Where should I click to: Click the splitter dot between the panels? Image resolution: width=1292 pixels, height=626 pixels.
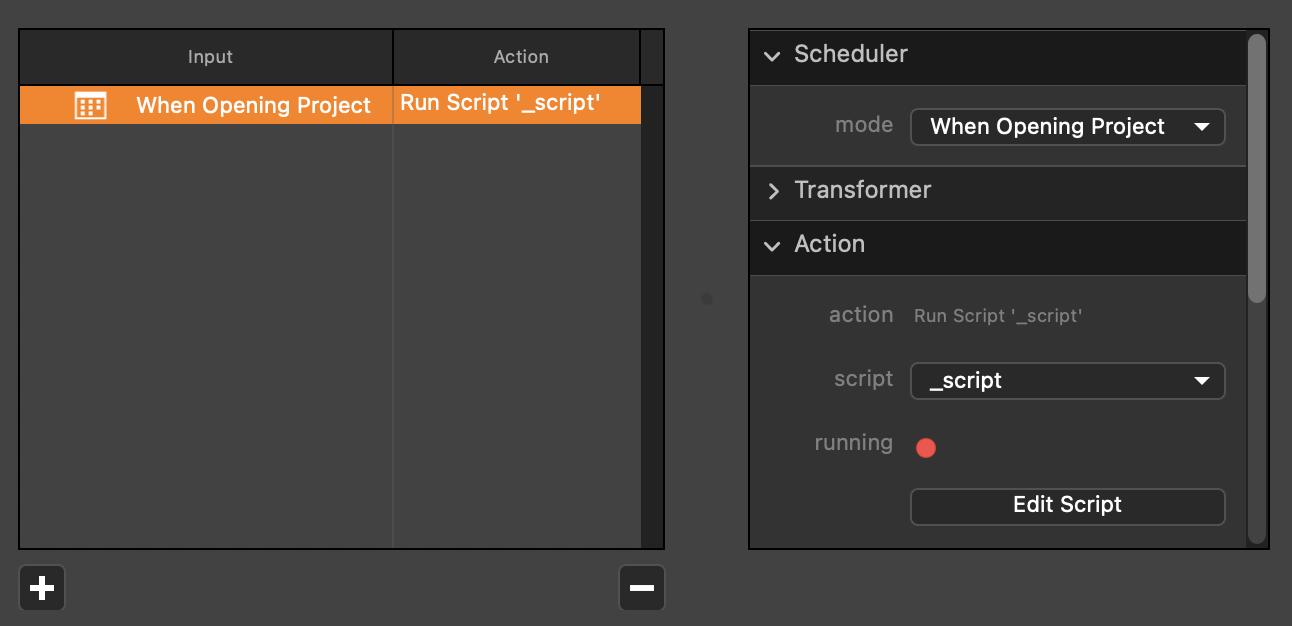point(707,299)
